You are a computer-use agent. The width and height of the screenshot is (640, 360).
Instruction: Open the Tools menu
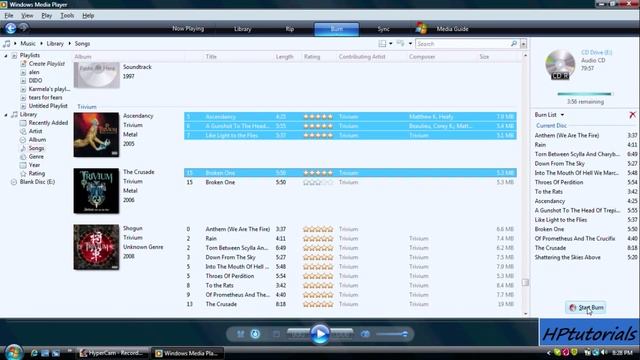67,16
